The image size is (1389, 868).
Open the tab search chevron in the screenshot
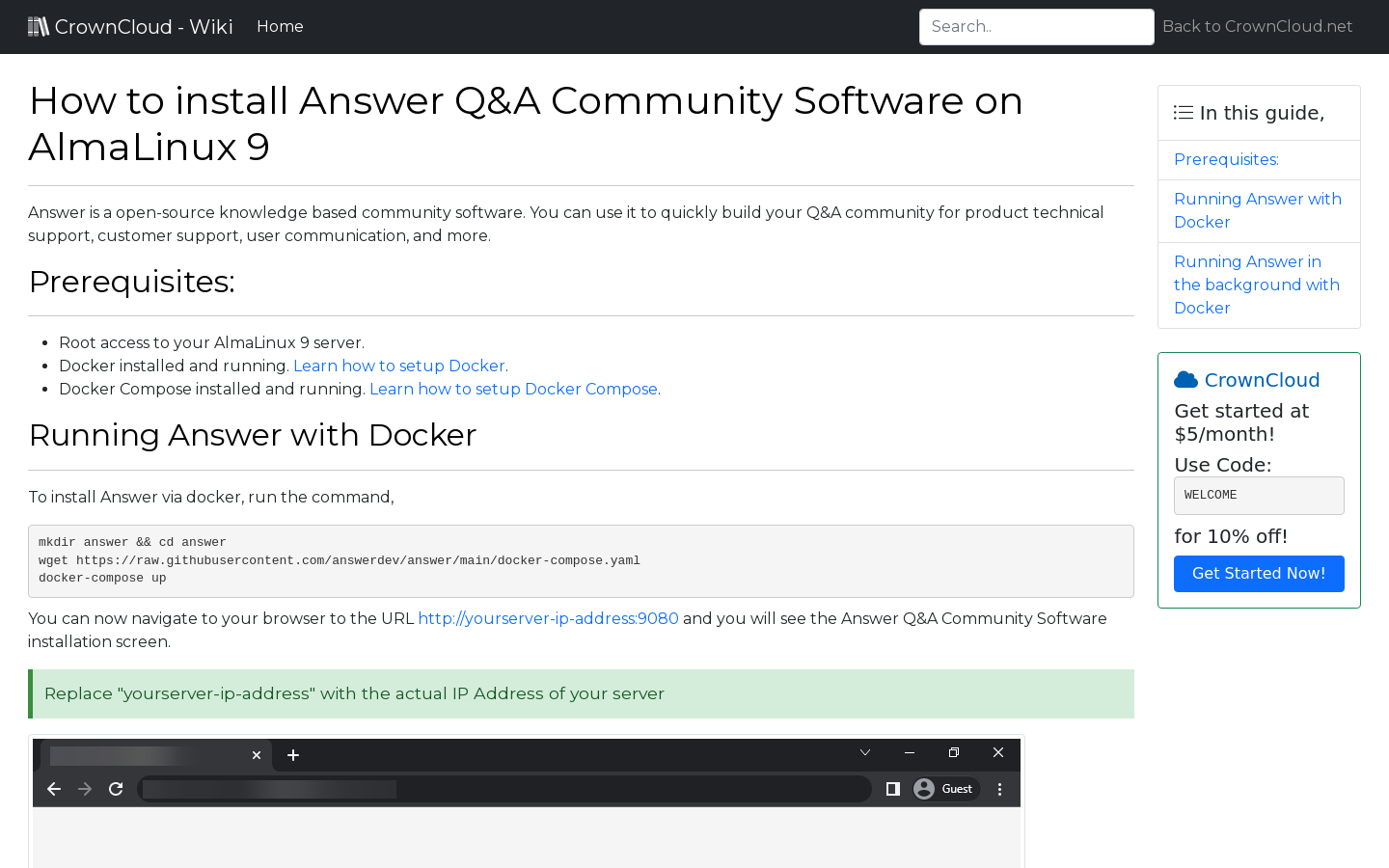[864, 752]
